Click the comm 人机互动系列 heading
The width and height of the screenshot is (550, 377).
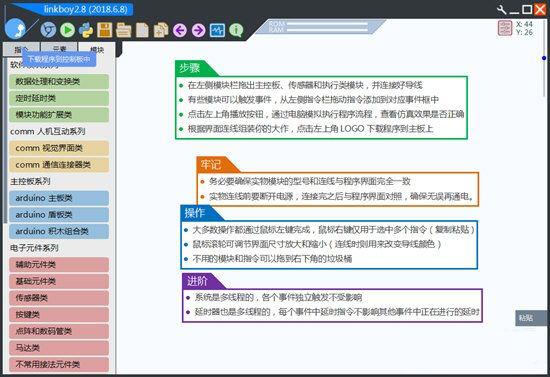point(48,132)
